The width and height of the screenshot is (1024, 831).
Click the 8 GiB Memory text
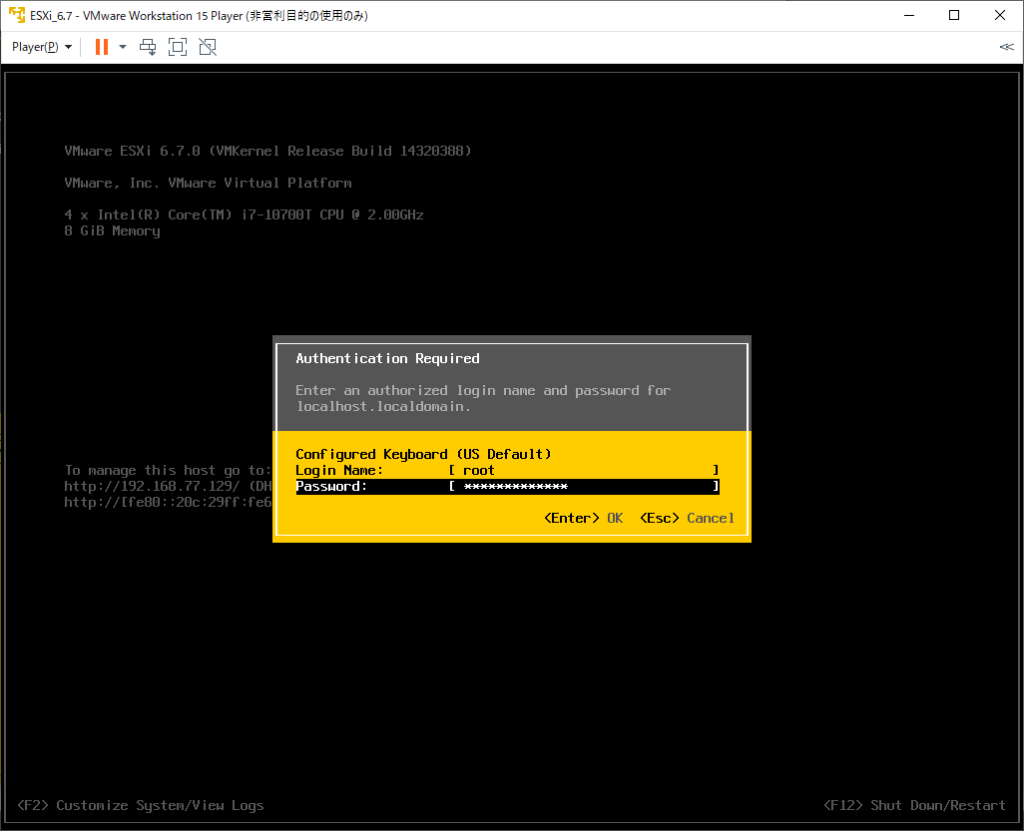tap(112, 231)
